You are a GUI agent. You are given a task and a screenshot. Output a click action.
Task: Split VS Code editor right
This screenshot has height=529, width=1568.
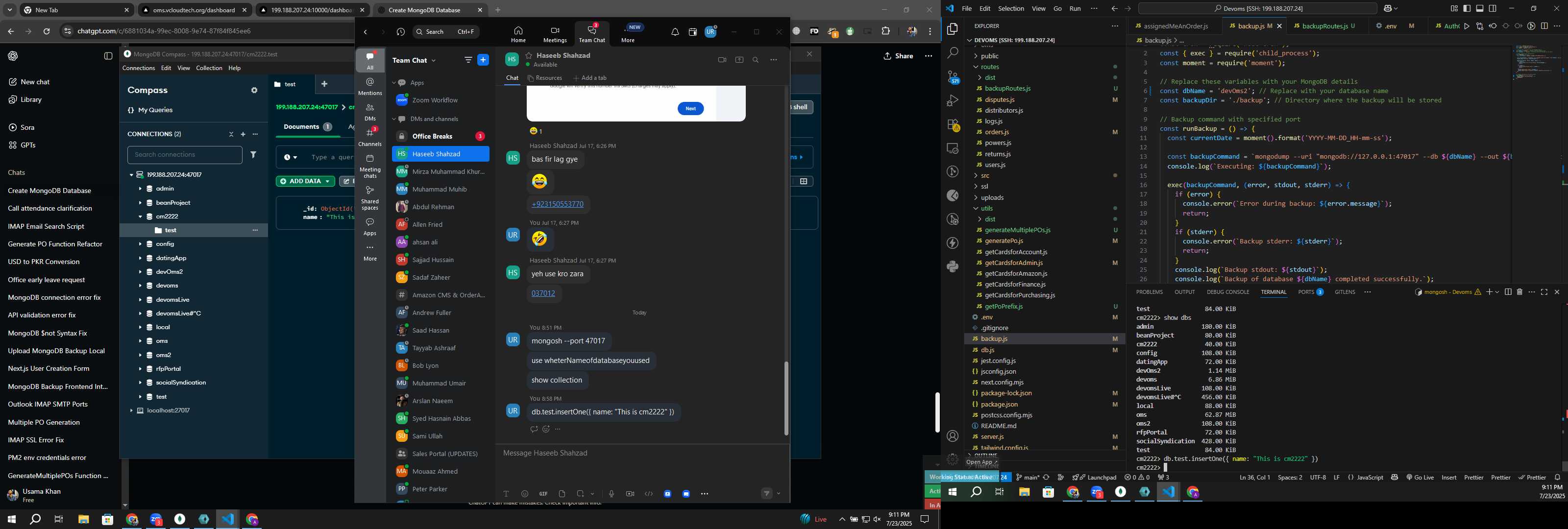point(1544,26)
